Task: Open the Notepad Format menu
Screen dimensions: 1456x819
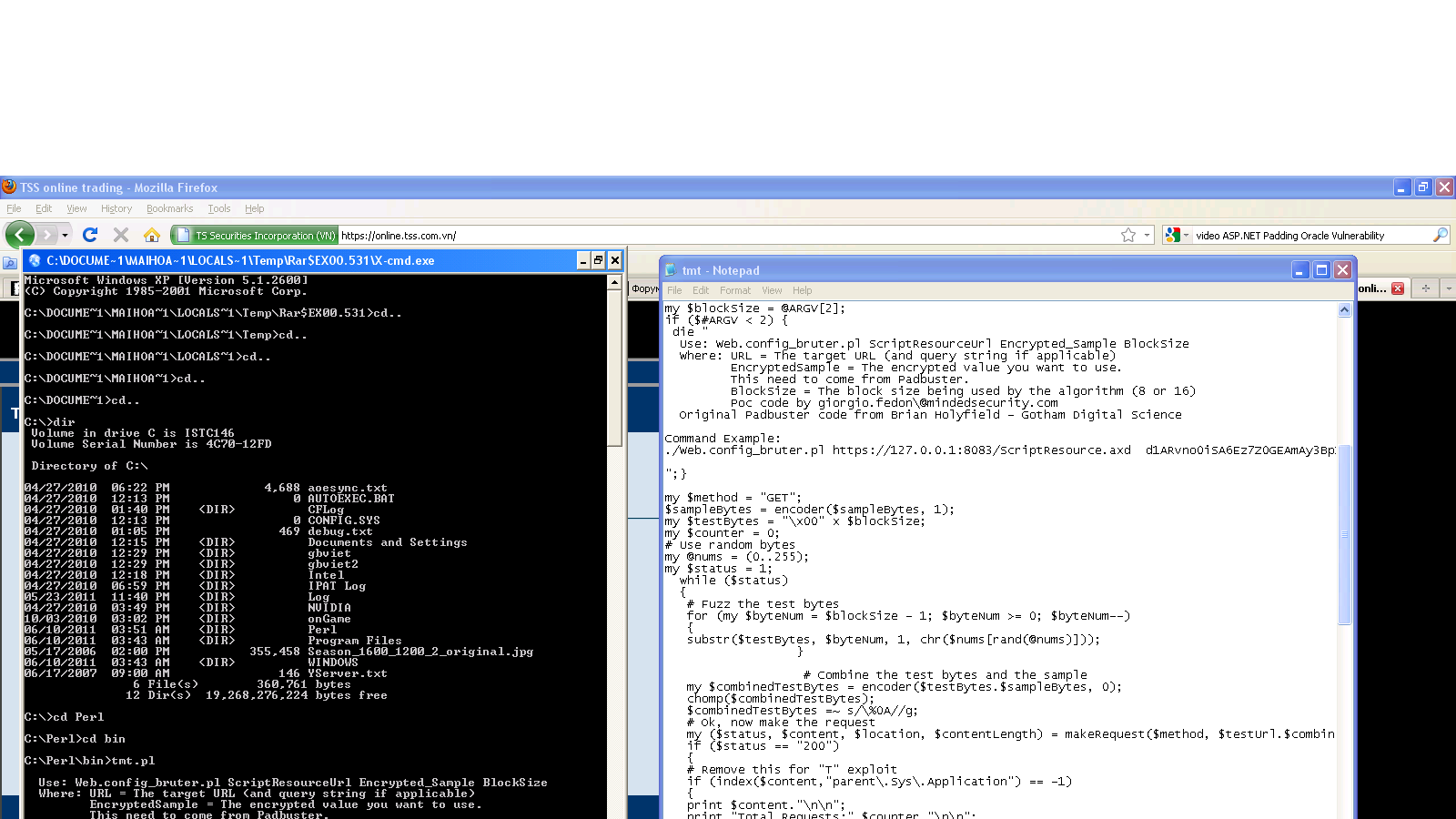Action: (735, 290)
